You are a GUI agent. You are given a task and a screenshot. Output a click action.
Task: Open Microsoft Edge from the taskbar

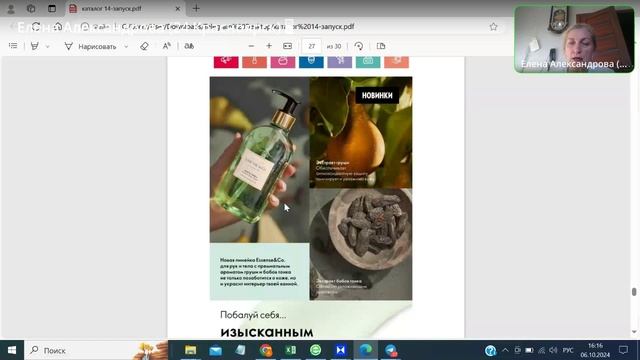pyautogui.click(x=366, y=350)
